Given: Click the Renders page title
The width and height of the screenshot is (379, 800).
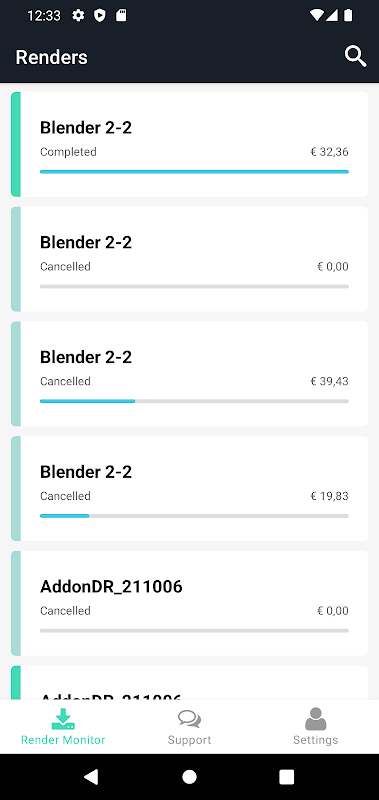Looking at the screenshot, I should click(52, 57).
